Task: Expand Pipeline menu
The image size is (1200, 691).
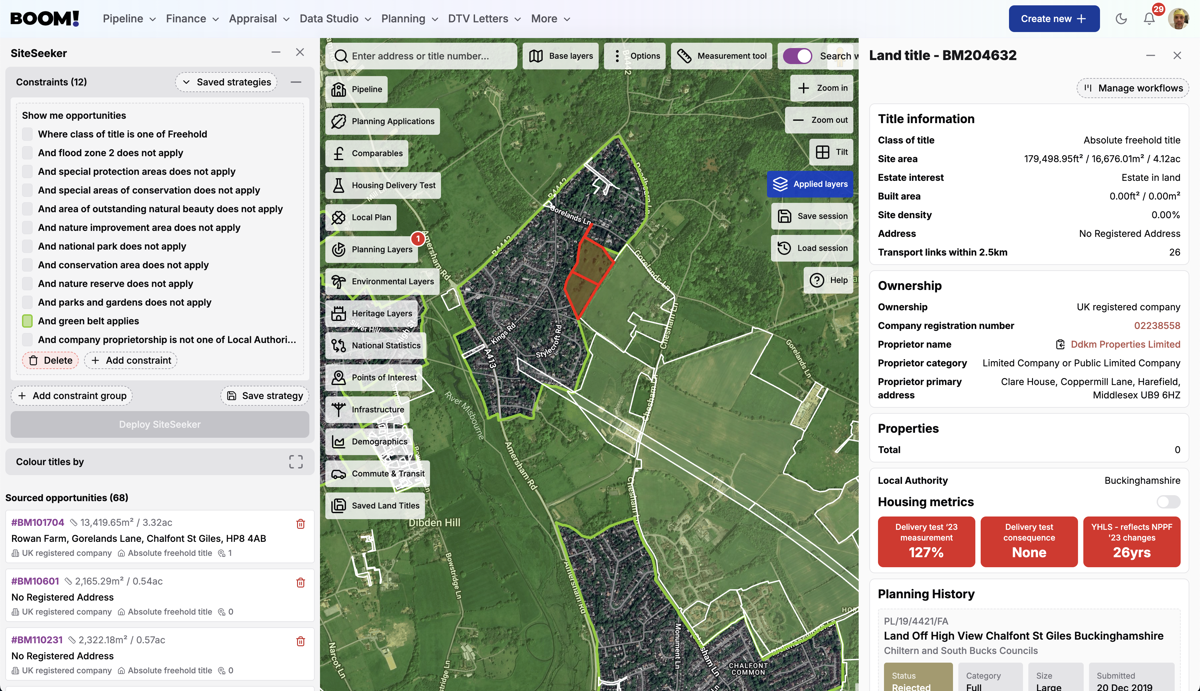Action: click(129, 19)
